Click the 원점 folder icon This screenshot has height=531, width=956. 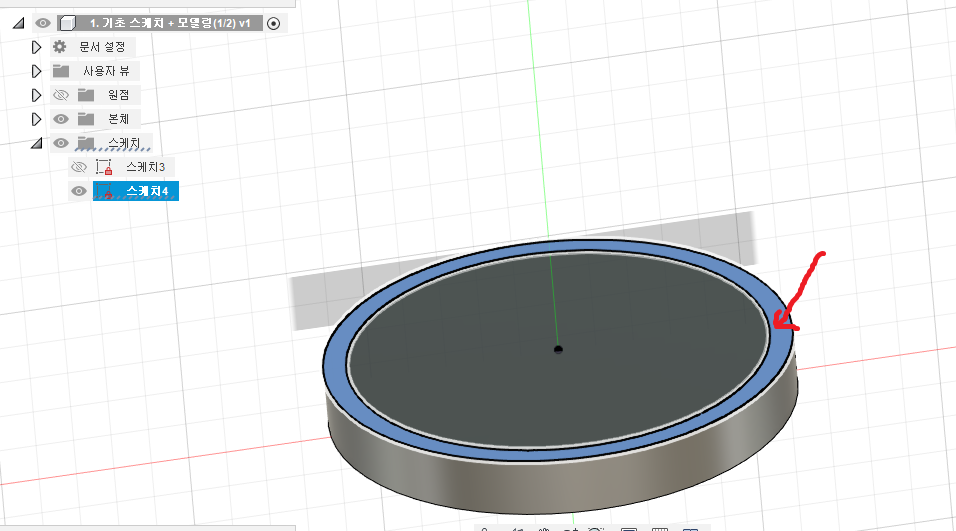click(86, 95)
